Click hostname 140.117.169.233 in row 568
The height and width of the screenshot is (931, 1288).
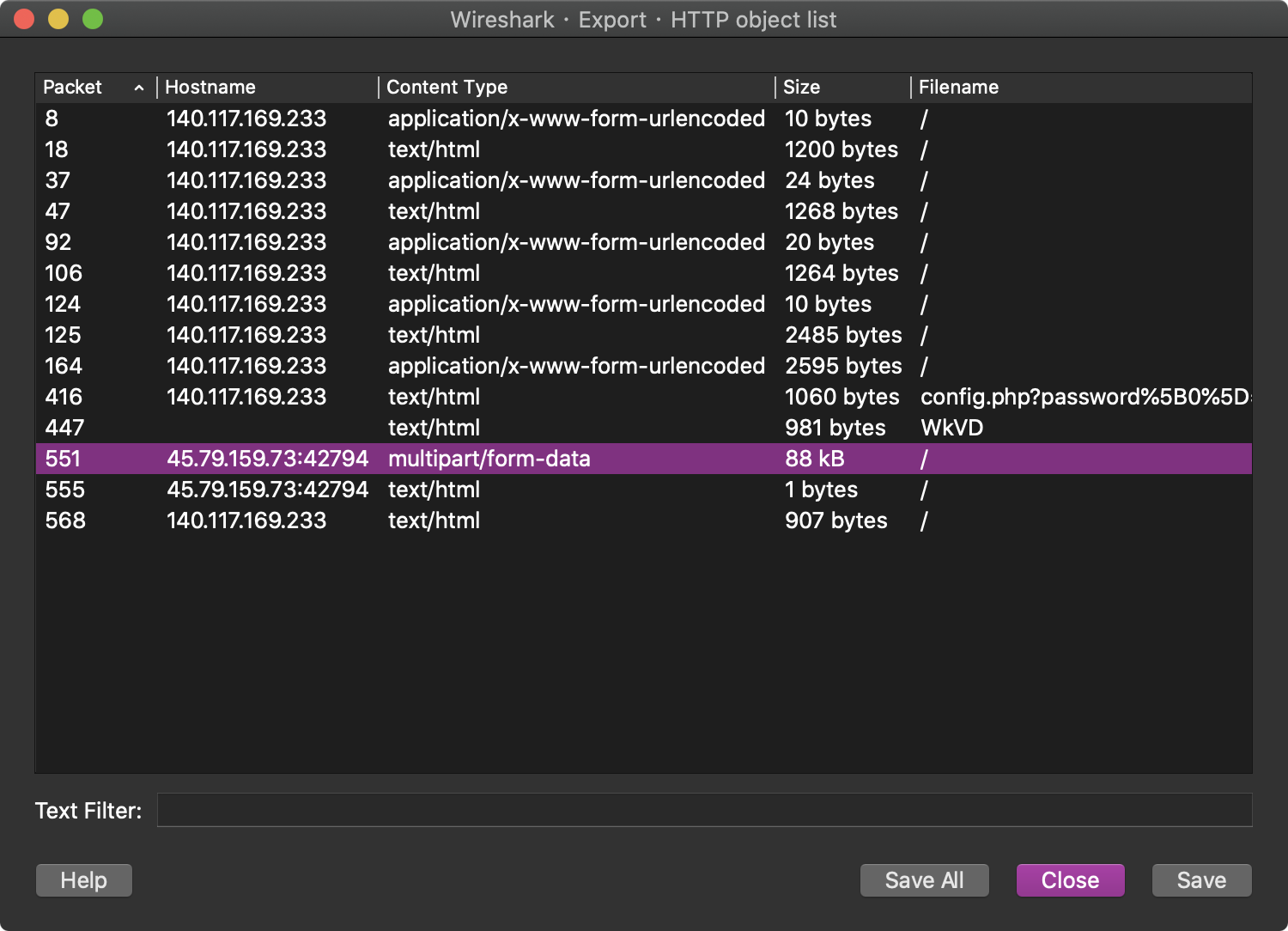[x=246, y=520]
